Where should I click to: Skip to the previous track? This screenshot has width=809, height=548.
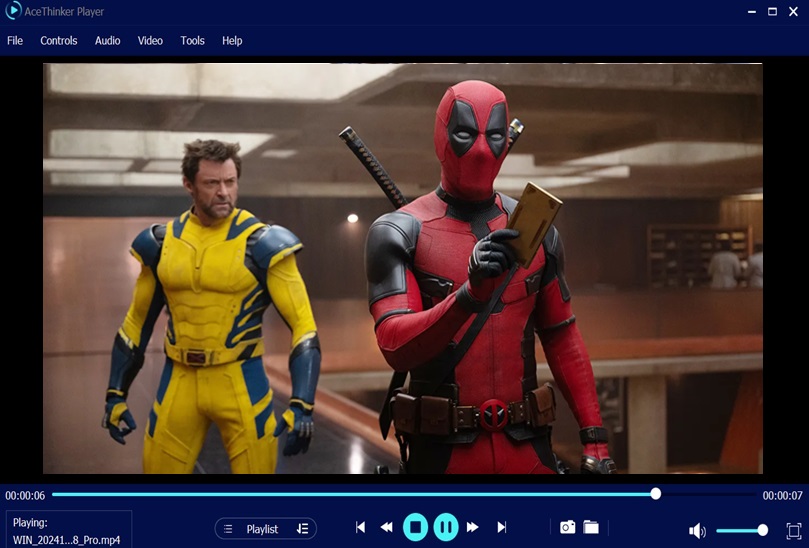click(361, 527)
